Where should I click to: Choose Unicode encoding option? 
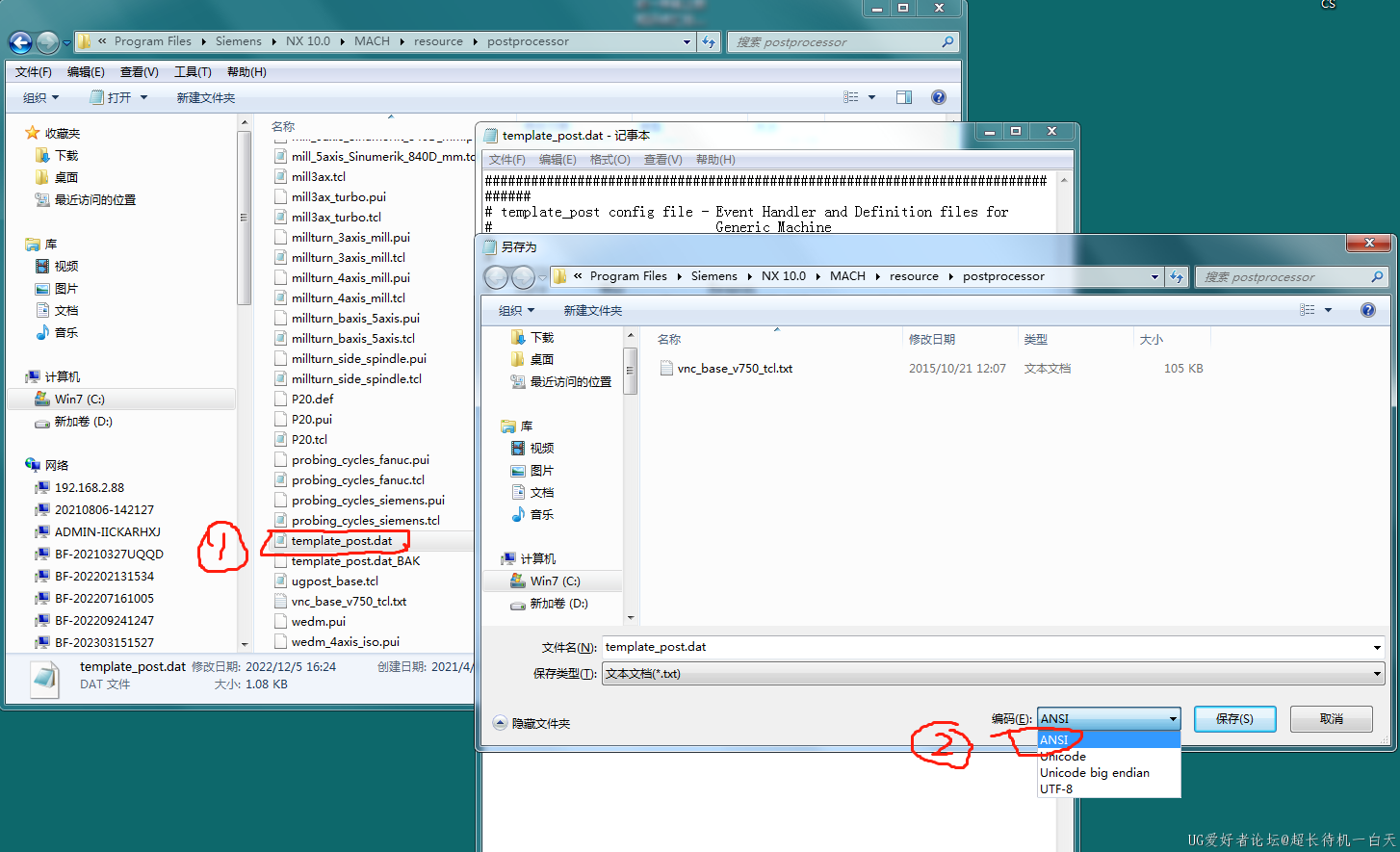(1108, 756)
